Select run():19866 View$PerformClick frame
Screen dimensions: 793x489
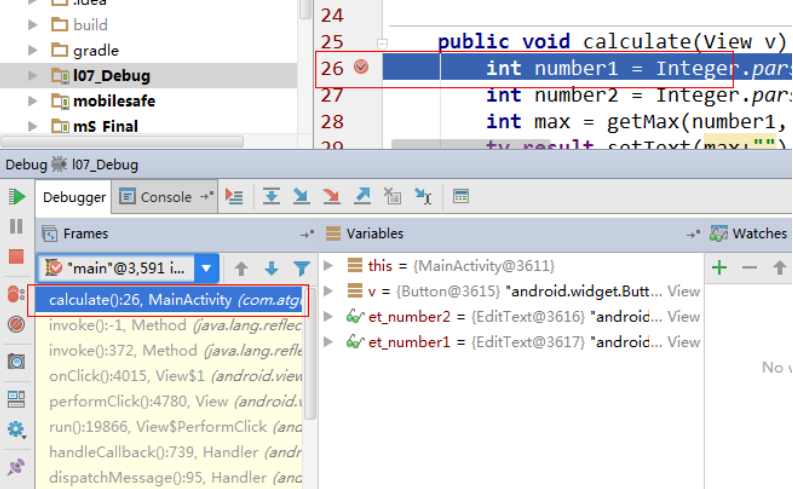click(169, 427)
